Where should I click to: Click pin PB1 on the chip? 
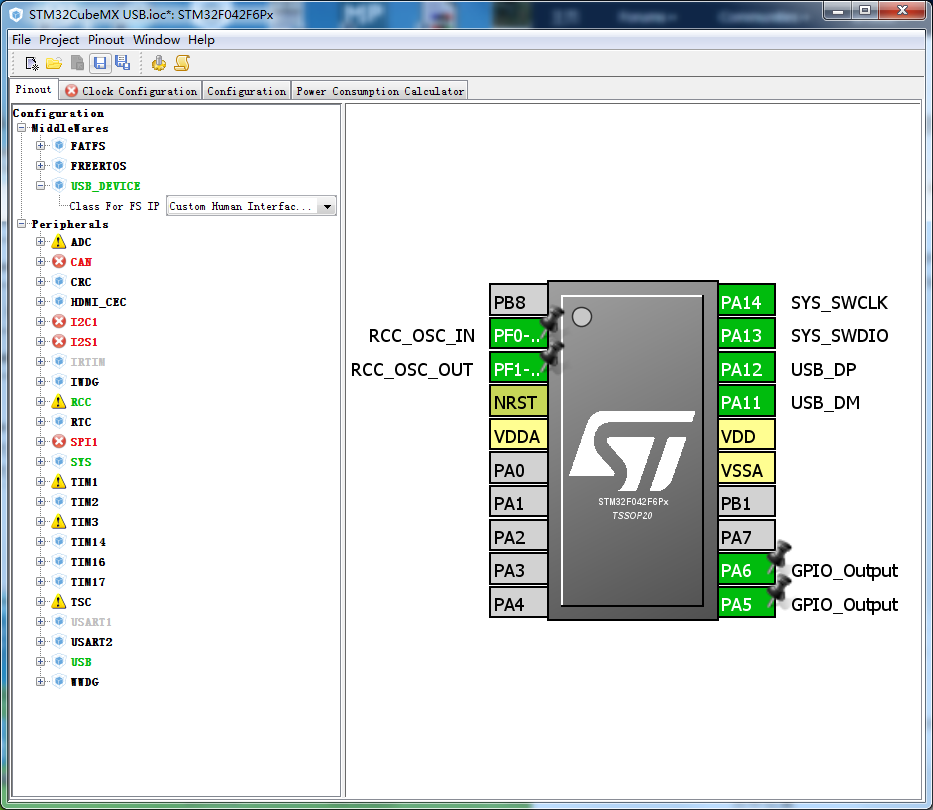747,503
